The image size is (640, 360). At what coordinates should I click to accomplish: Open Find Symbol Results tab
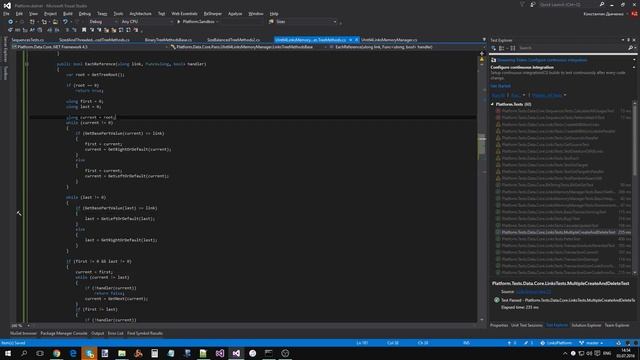point(145,333)
